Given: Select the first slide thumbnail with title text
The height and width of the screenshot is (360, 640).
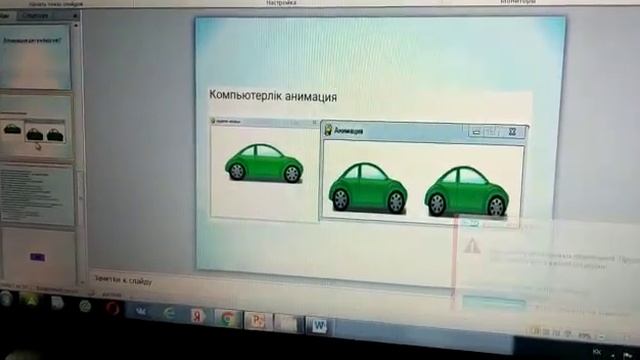Looking at the screenshot, I should click(x=36, y=56).
